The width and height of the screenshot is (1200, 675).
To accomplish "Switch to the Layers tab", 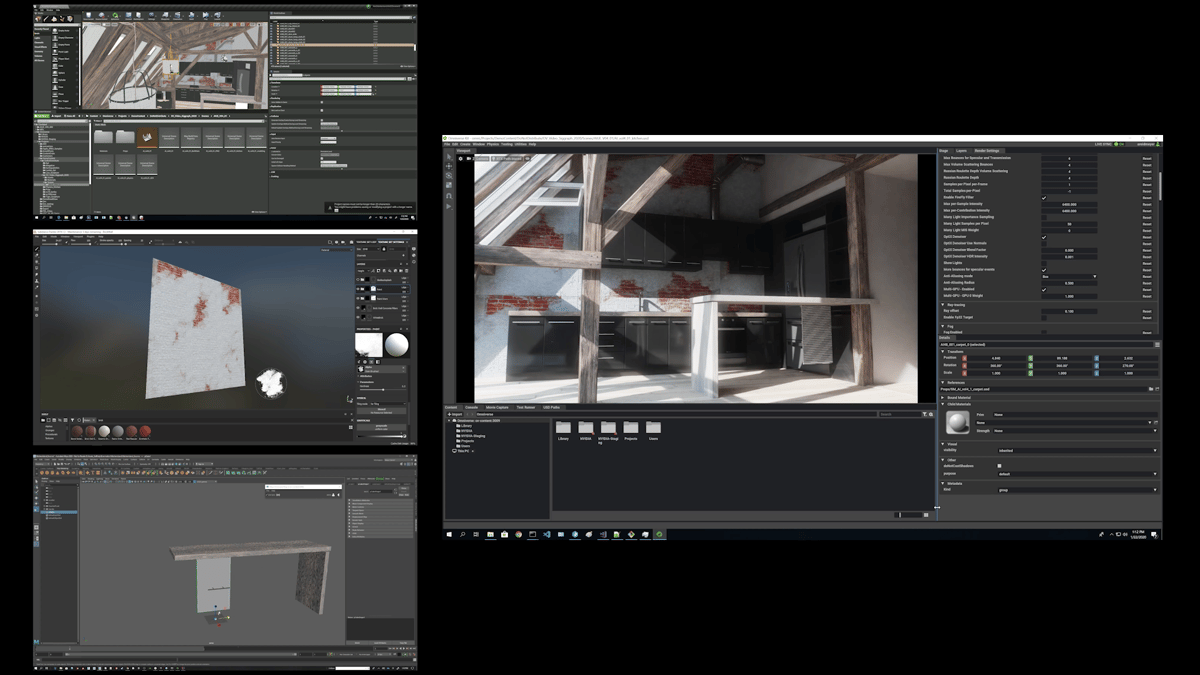I will point(962,150).
